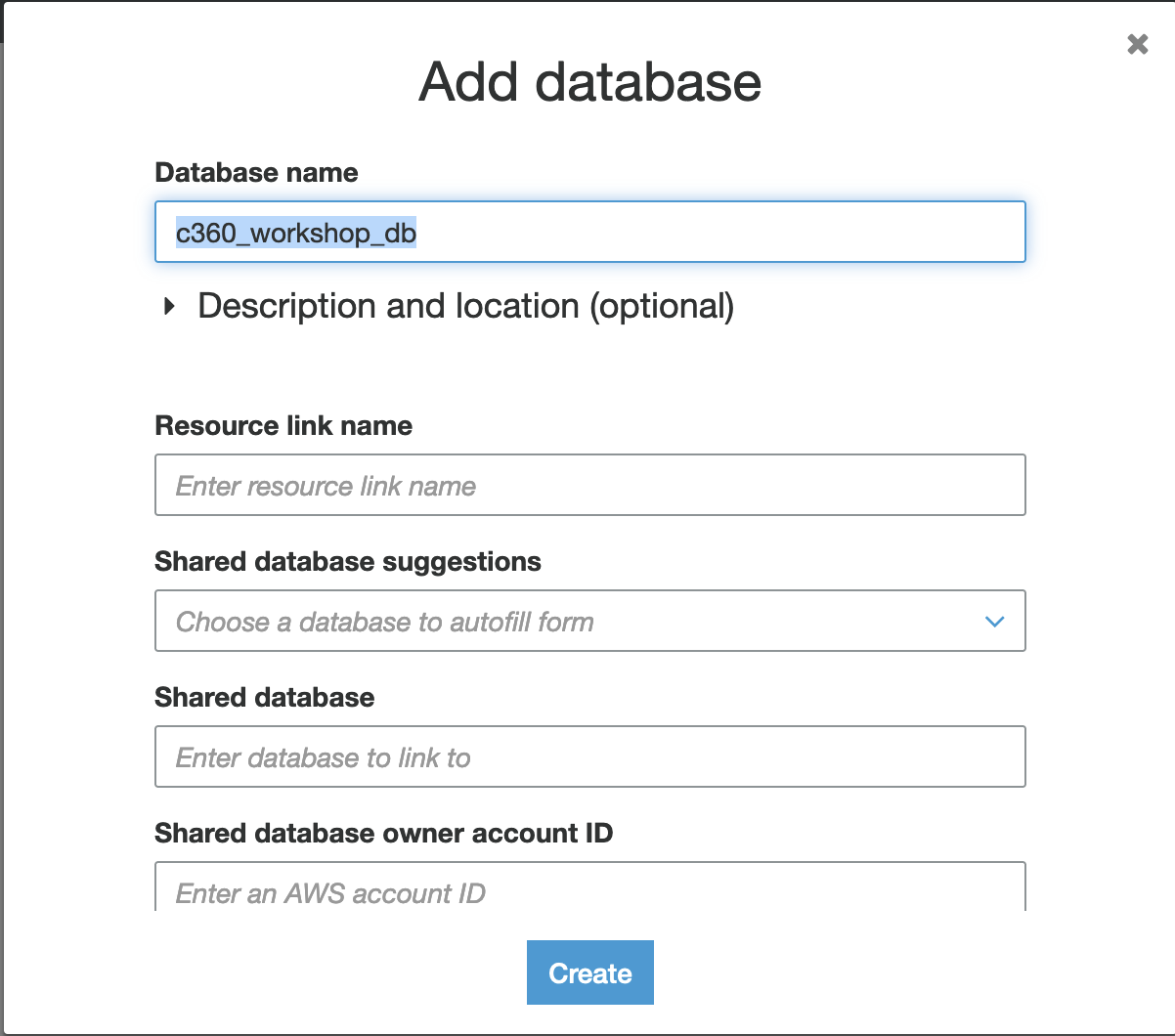Click the AWS account ID input field
1175x1036 pixels.
click(x=589, y=889)
